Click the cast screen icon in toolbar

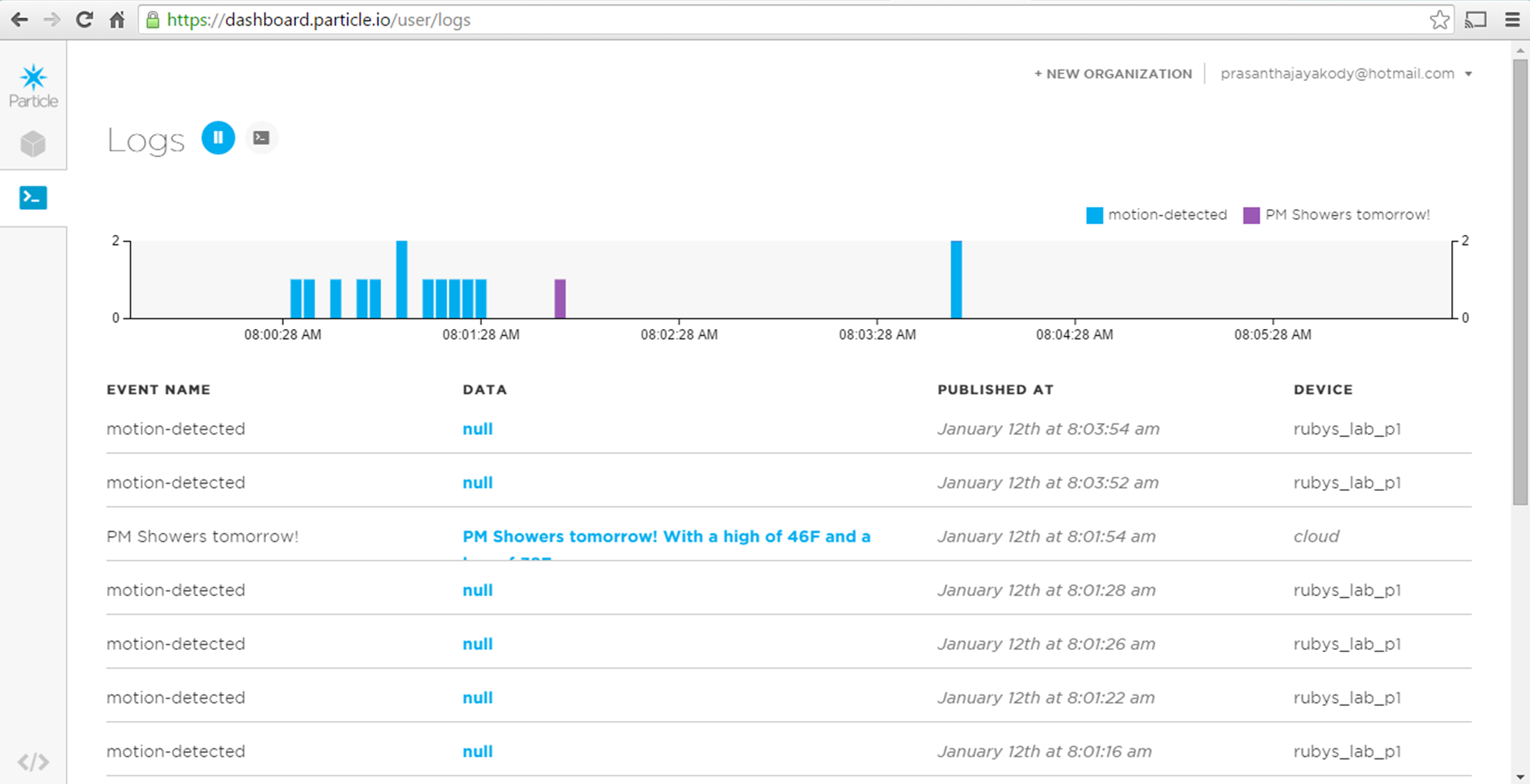1476,20
